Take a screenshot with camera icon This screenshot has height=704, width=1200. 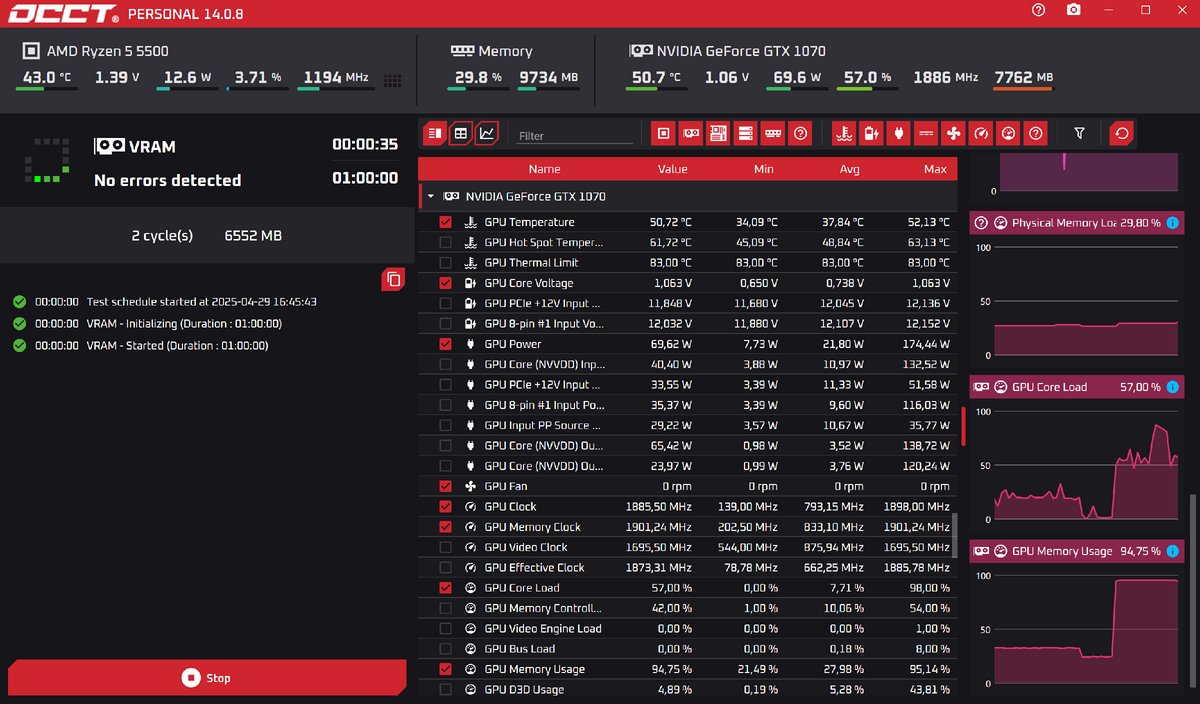(x=1073, y=10)
